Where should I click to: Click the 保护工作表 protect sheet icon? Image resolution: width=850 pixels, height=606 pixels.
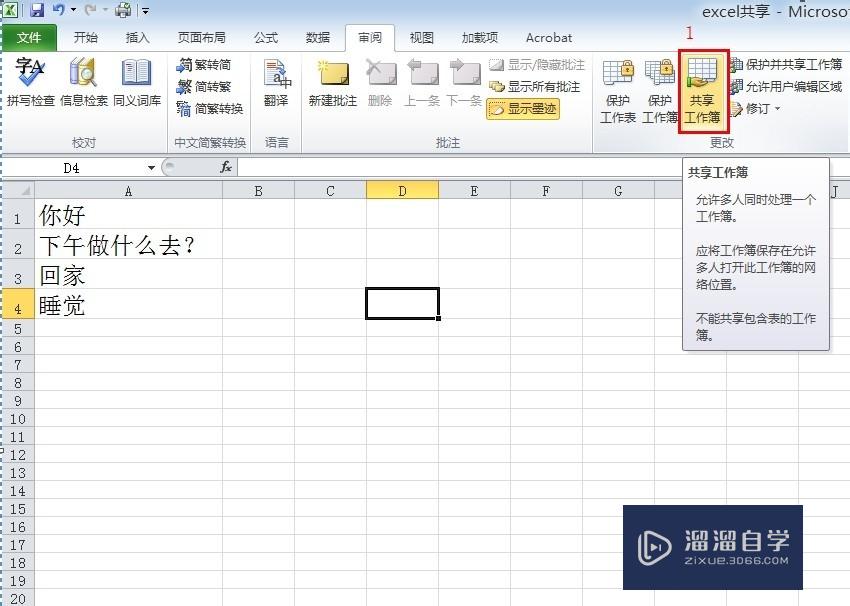tap(620, 90)
